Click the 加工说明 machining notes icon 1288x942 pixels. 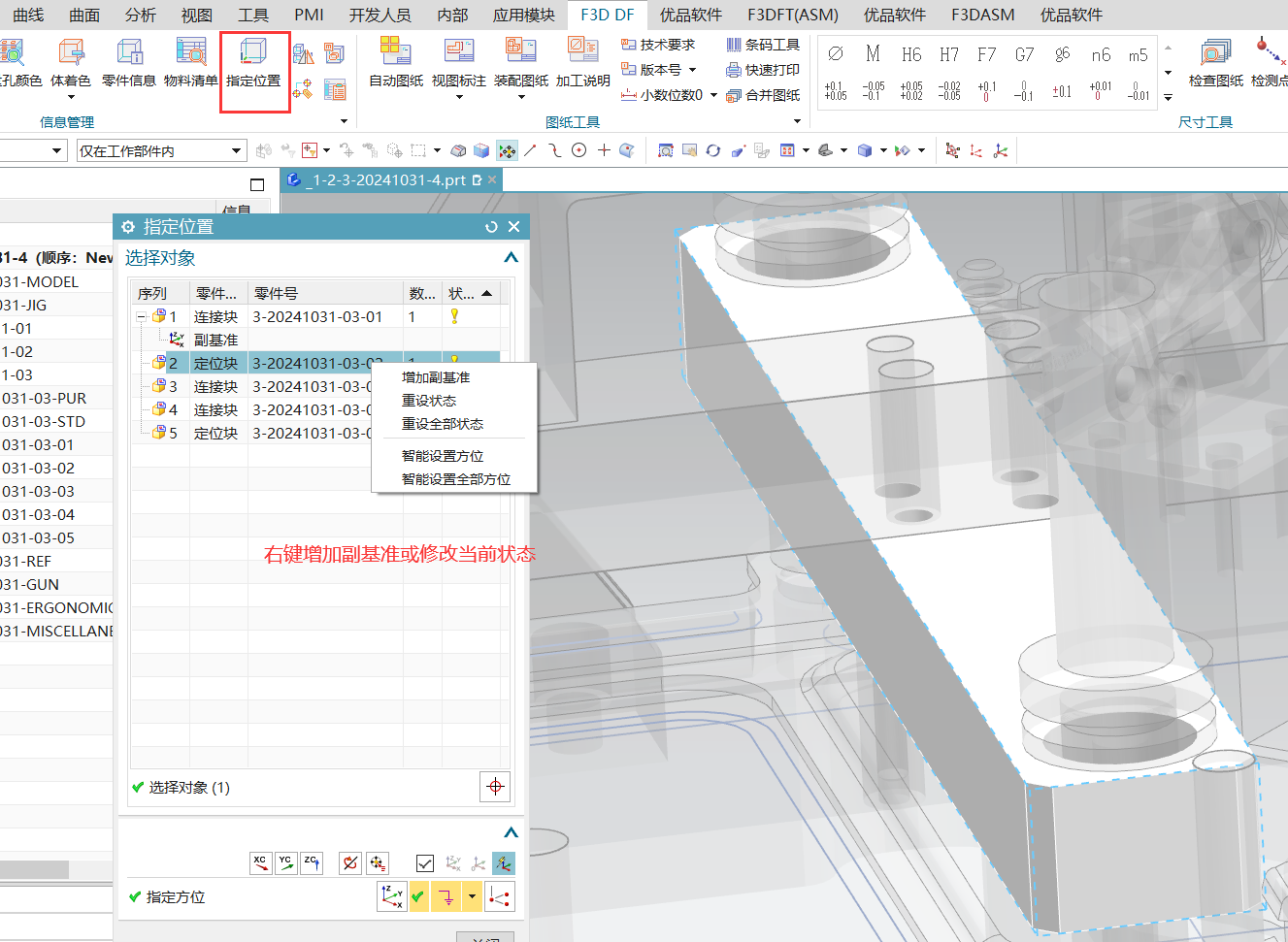583,63
